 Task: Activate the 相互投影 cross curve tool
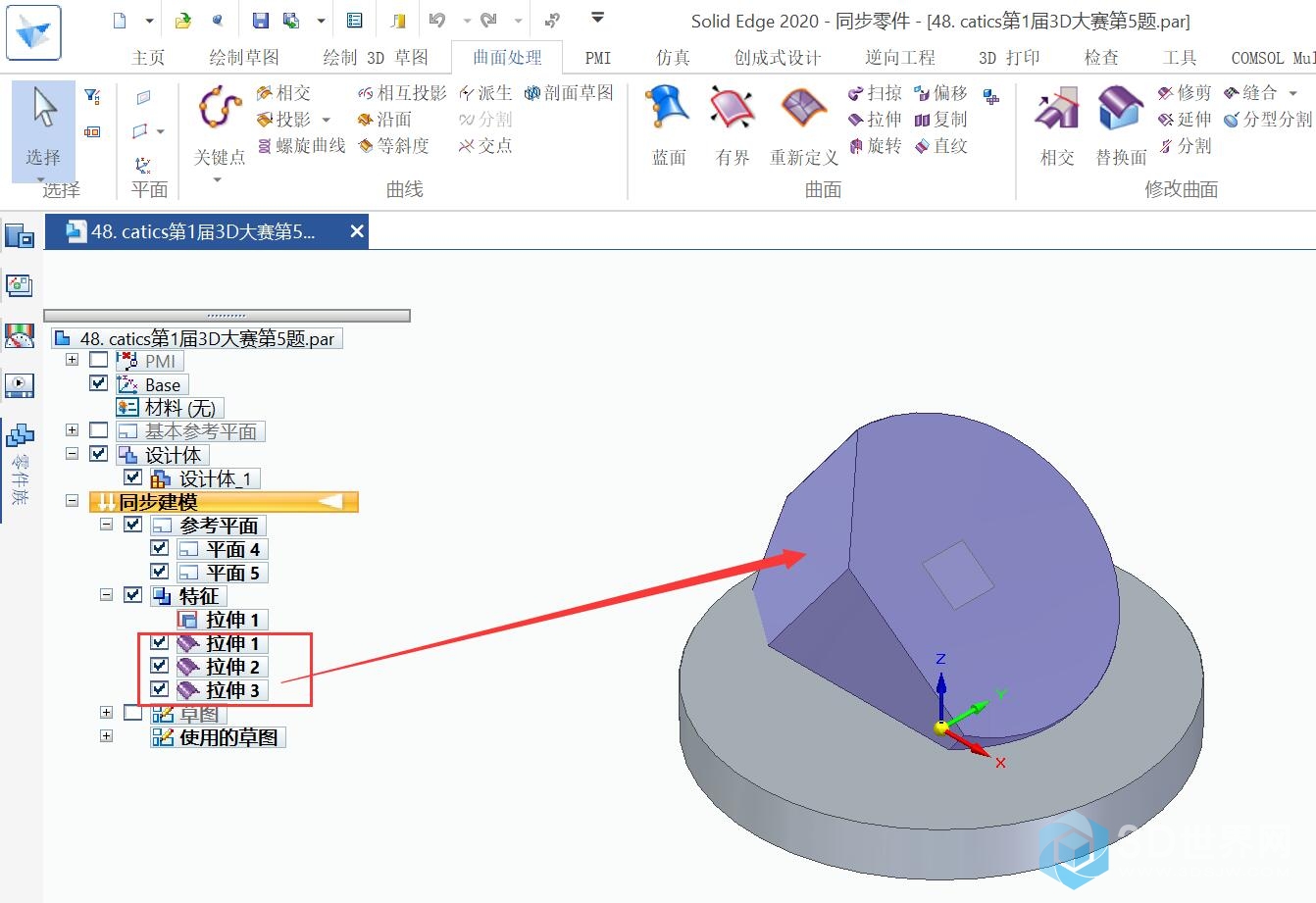pyautogui.click(x=402, y=93)
